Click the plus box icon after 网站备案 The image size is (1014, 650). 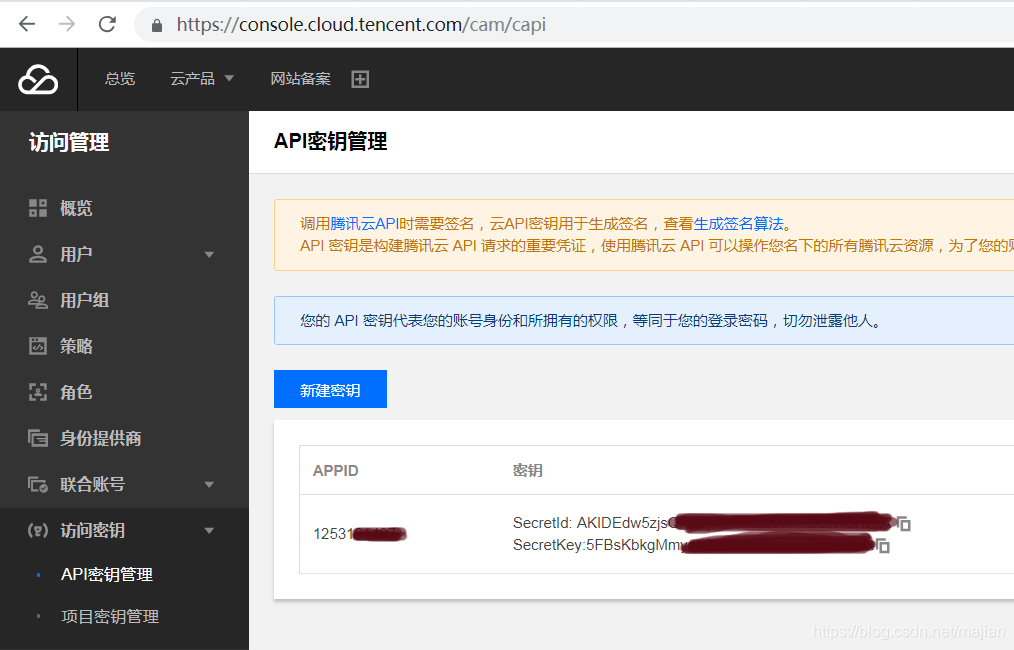pyautogui.click(x=360, y=79)
